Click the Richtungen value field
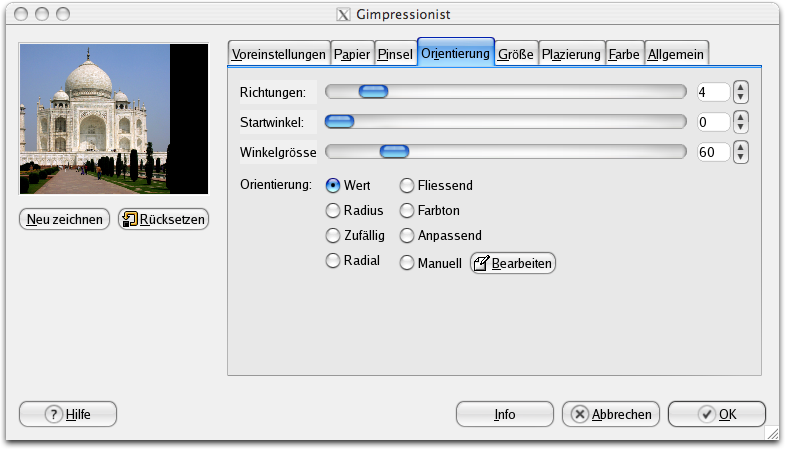Viewport: 785px width, 449px height. tap(713, 92)
